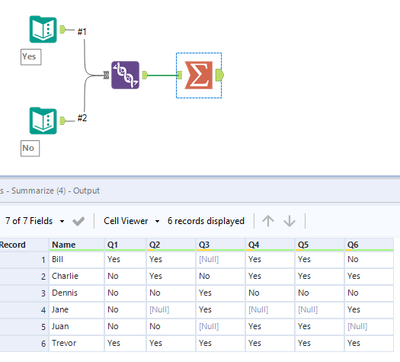Click the #2 connection label
Screen dimensions: 400x362
click(82, 118)
